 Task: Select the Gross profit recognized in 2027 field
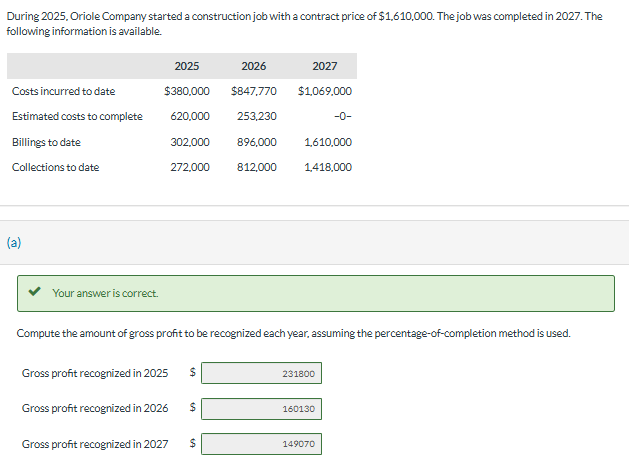(261, 444)
